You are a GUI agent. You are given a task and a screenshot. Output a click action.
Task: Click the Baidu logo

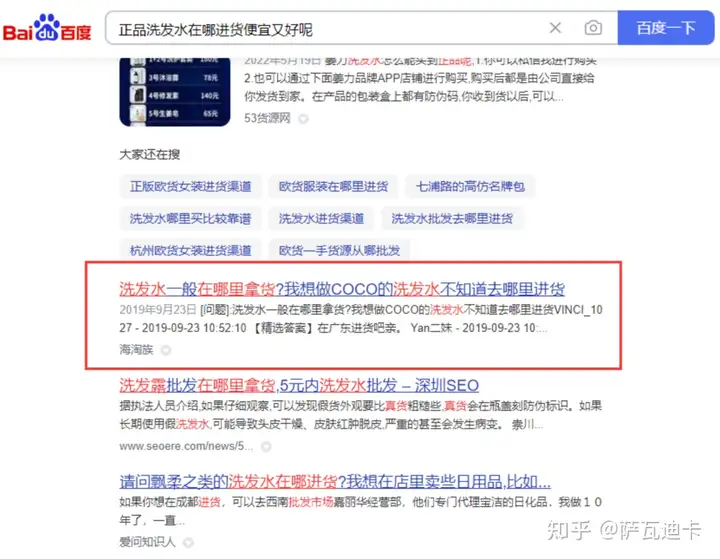47,28
